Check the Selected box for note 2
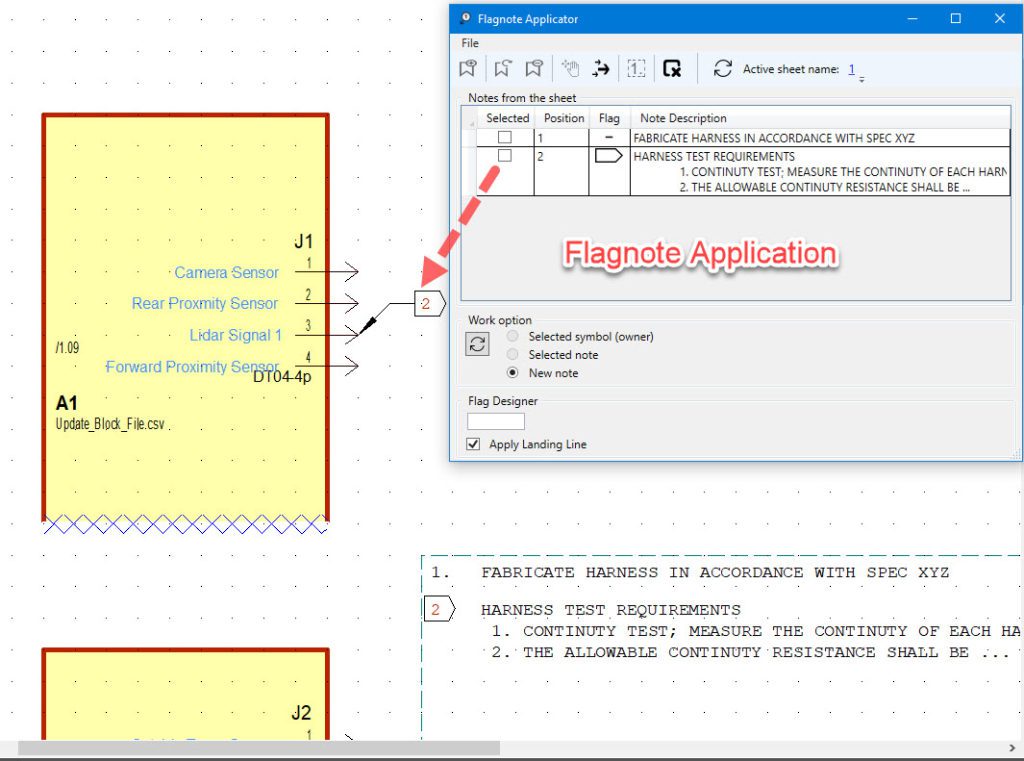1024x761 pixels. [x=505, y=156]
